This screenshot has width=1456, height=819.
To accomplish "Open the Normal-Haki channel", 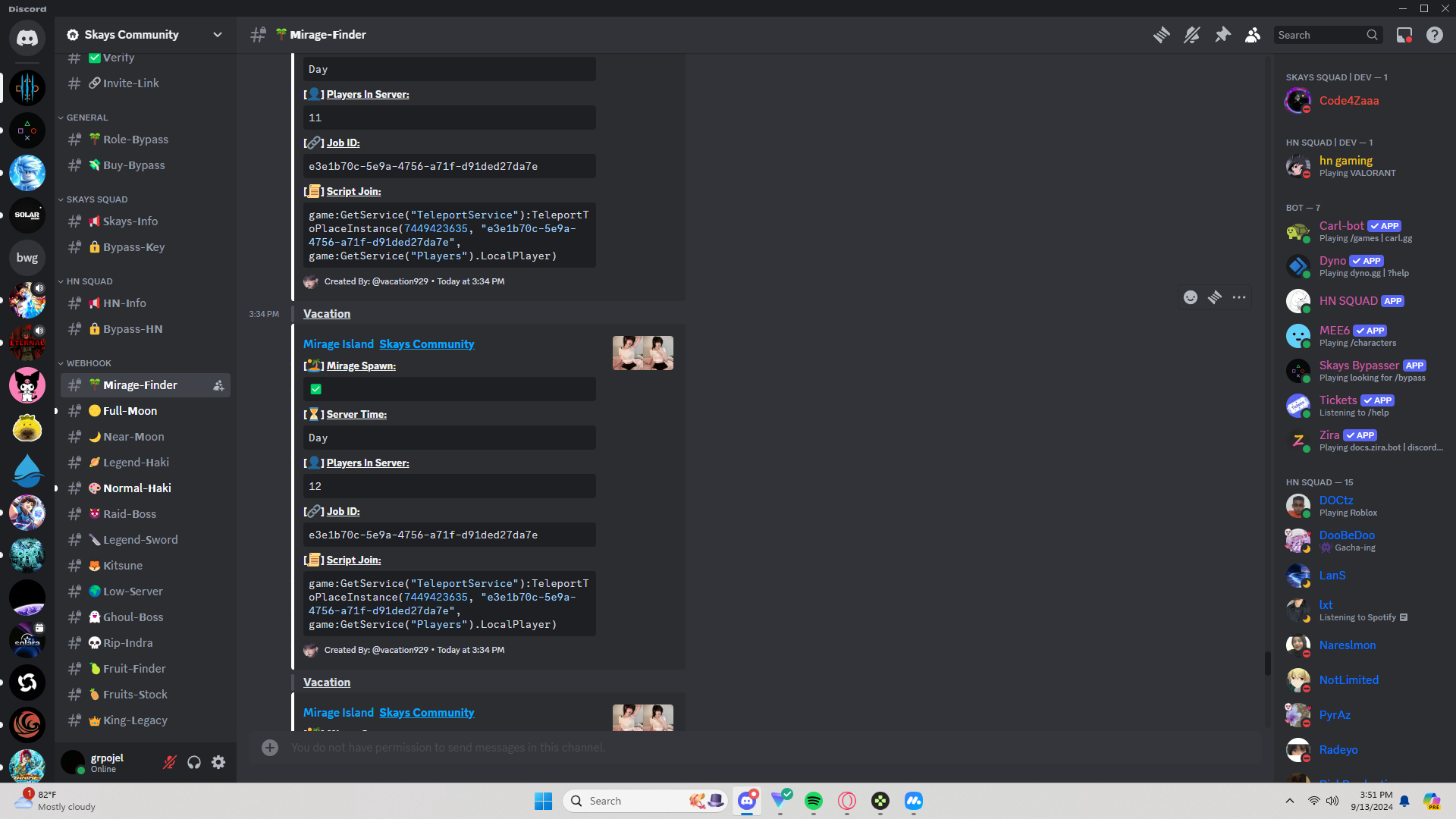I will 146,488.
